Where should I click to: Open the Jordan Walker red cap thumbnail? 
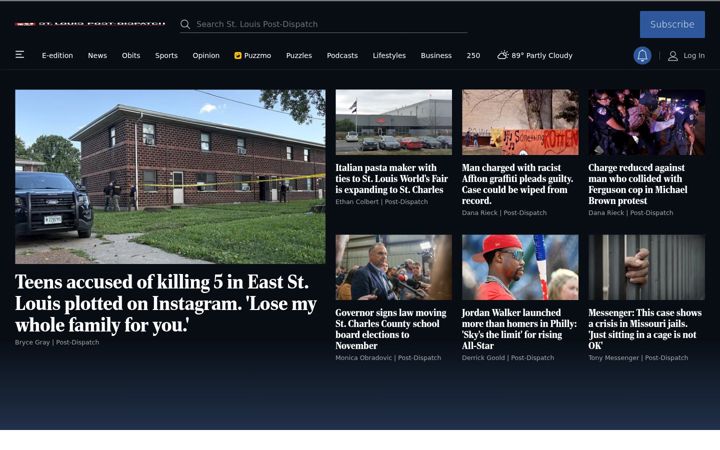point(520,267)
